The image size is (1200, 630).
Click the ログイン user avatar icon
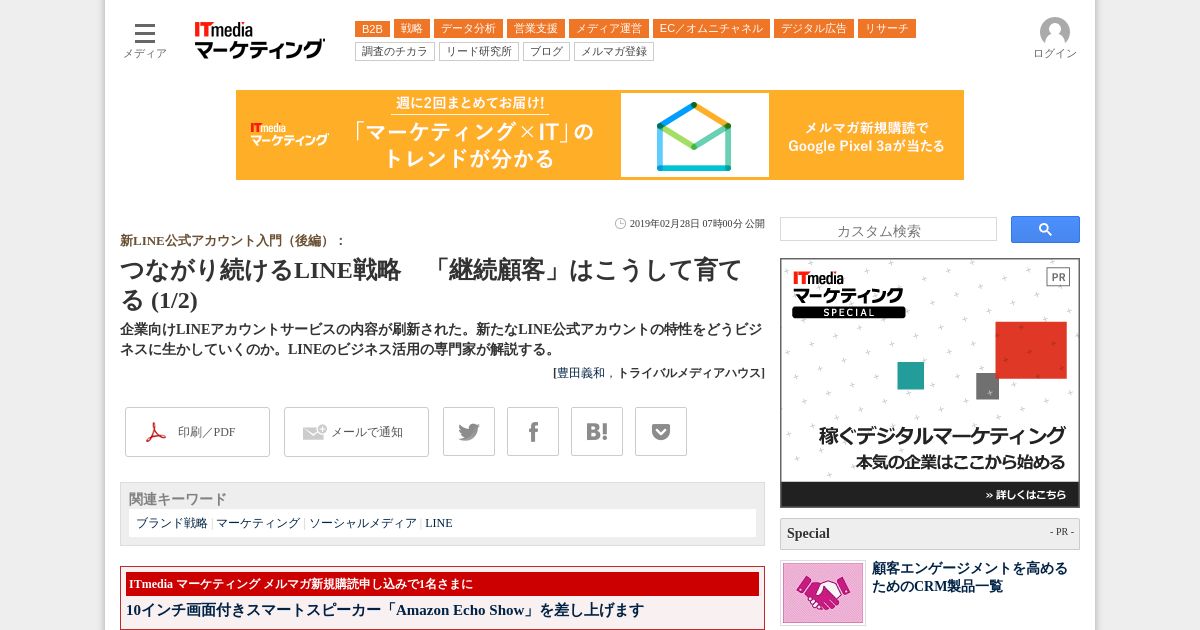click(1055, 32)
